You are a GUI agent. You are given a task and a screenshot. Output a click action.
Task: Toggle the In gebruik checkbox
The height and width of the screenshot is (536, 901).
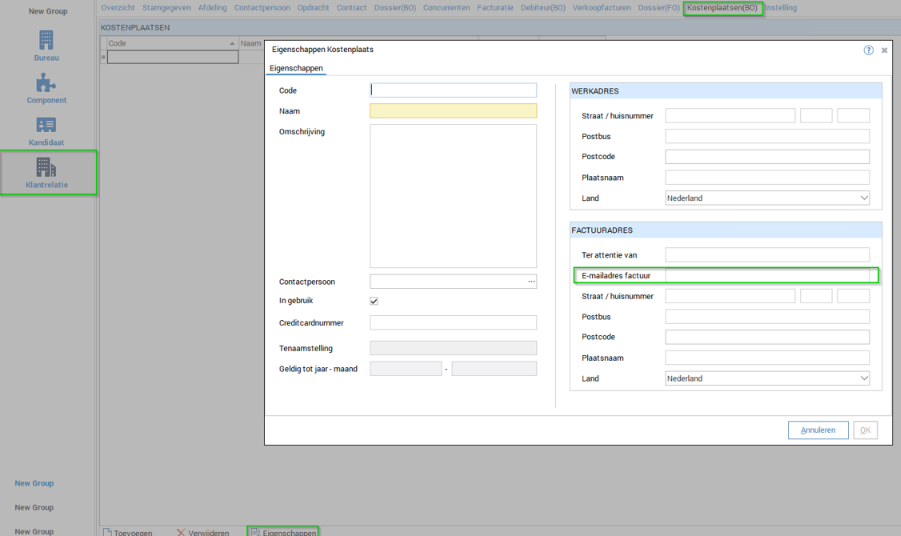point(374,301)
